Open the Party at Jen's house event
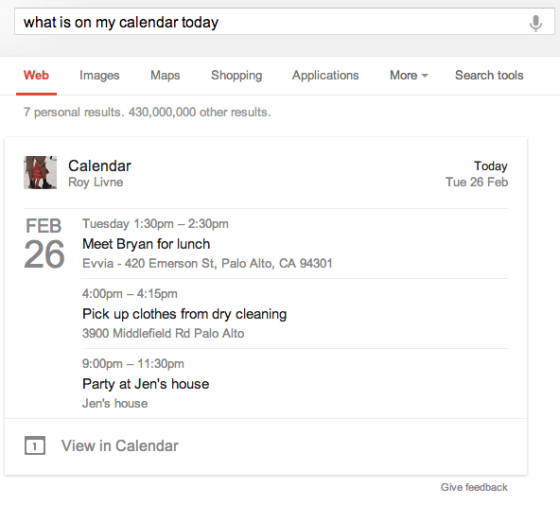 point(146,384)
